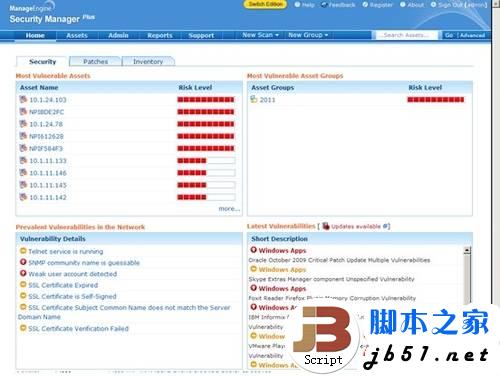Click the Search Assets input field
The image size is (500, 376).
(407, 35)
